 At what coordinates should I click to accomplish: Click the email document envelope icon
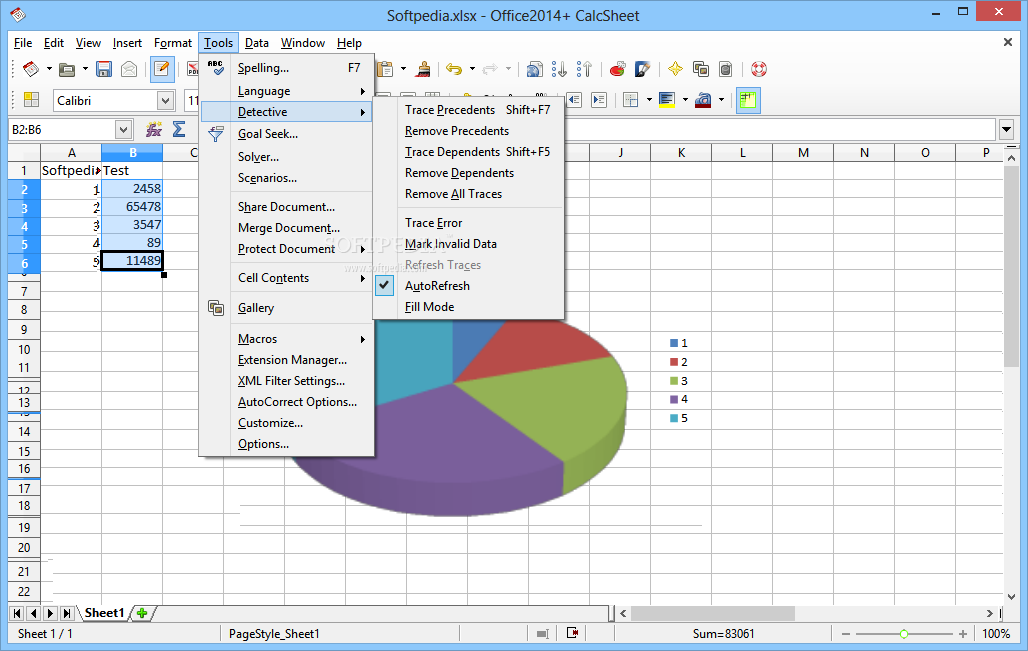pyautogui.click(x=129, y=69)
